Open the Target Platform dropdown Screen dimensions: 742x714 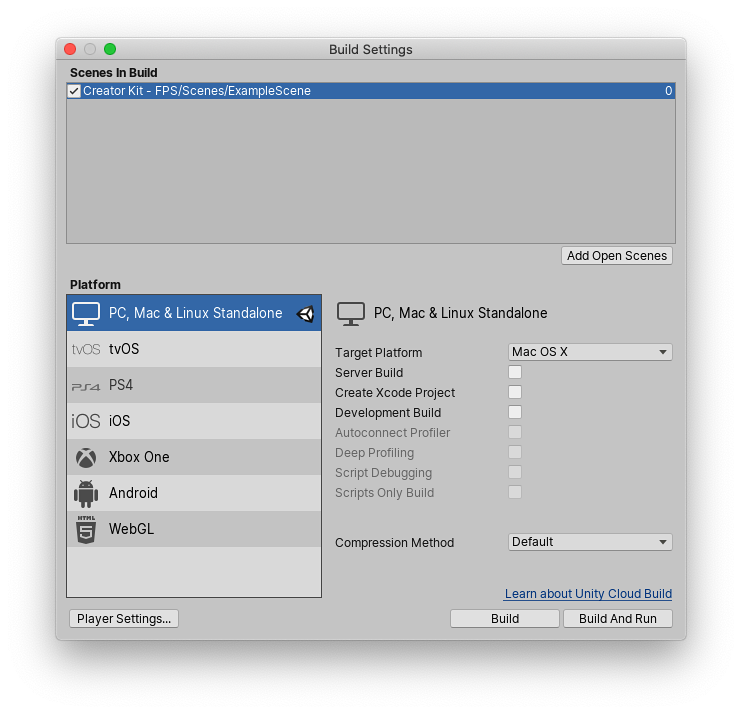pyautogui.click(x=590, y=352)
